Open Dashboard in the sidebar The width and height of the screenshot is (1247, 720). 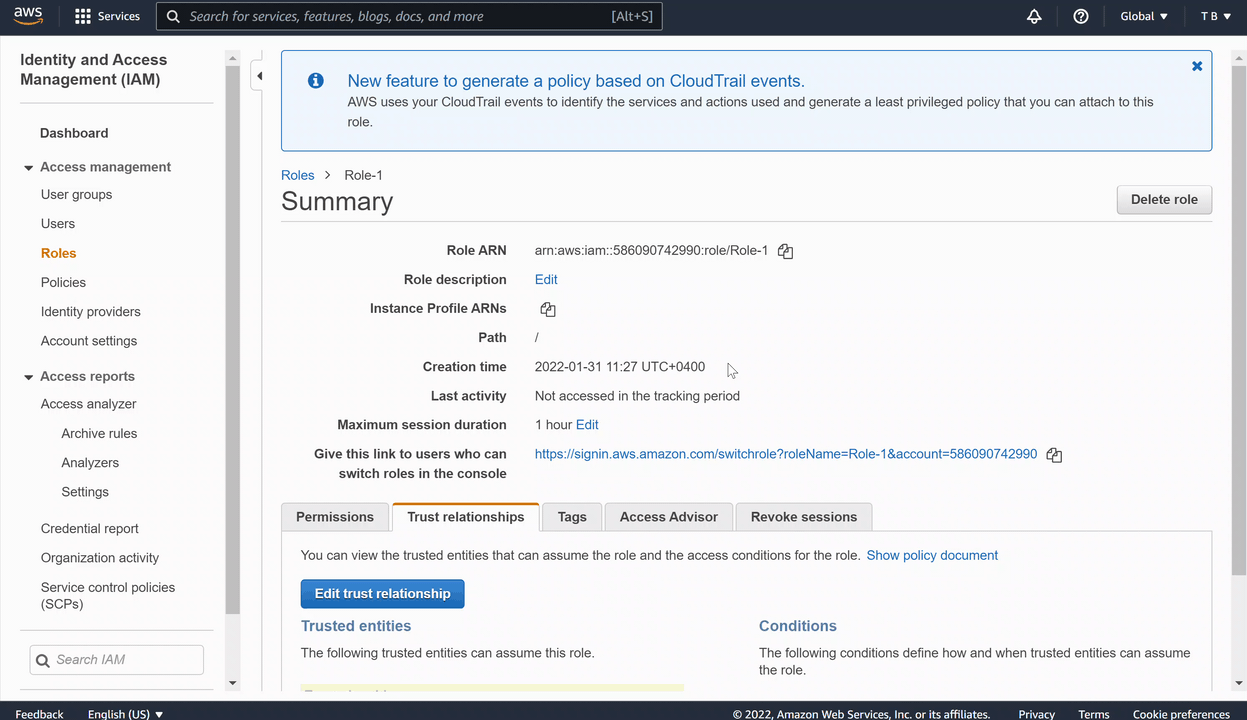74,133
